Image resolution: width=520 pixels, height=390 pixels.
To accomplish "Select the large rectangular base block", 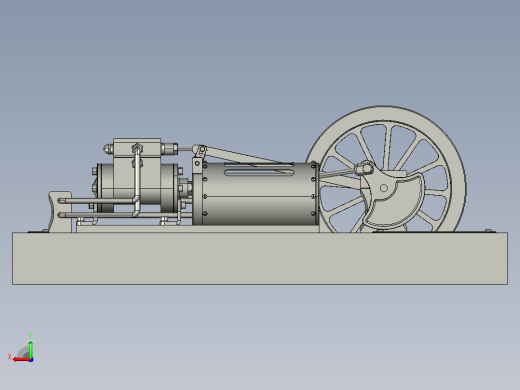I will click(x=260, y=259).
